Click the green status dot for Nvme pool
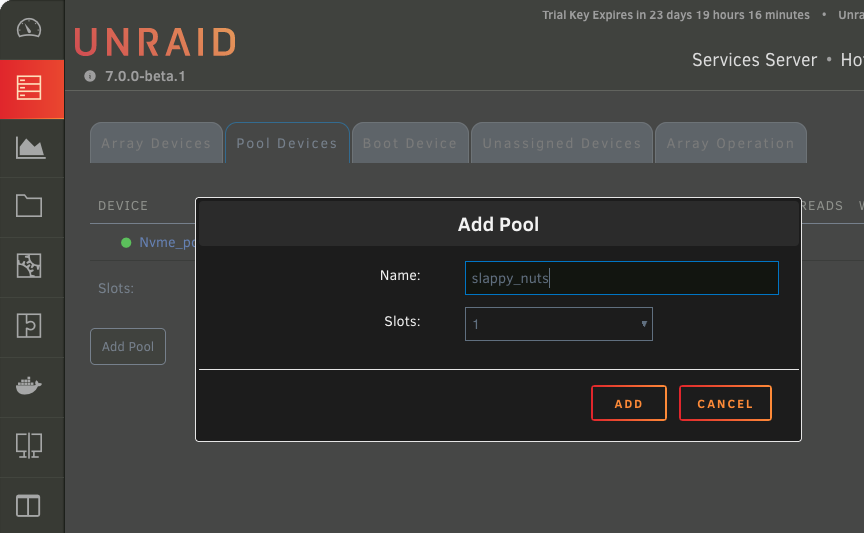 (126, 243)
